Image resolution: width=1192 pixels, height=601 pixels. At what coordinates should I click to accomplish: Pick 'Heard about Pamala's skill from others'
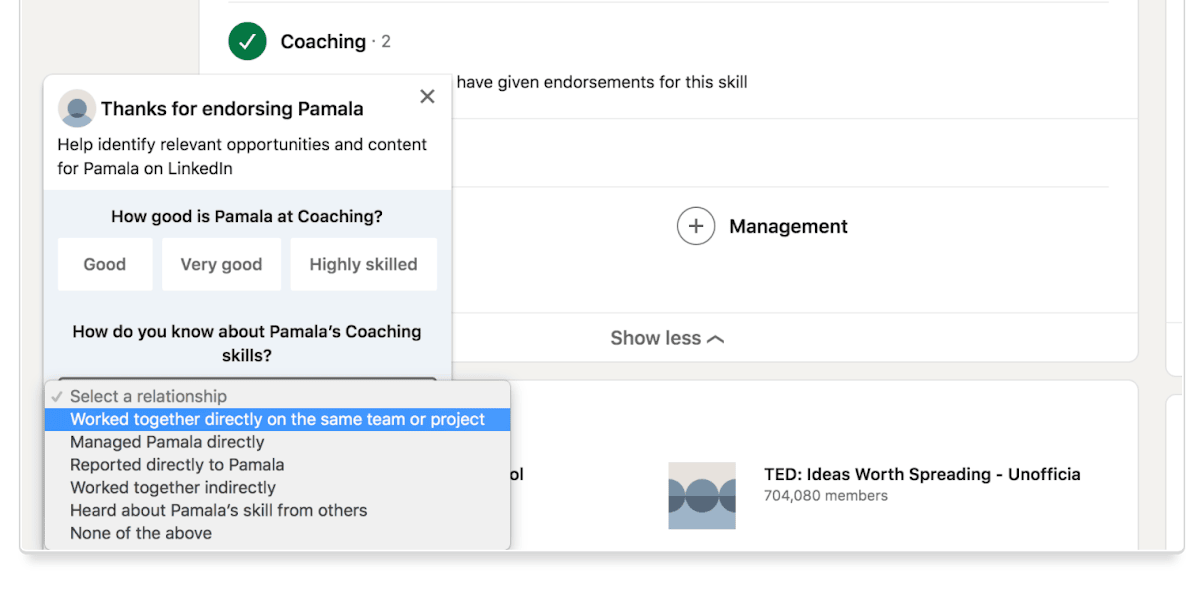click(x=218, y=510)
